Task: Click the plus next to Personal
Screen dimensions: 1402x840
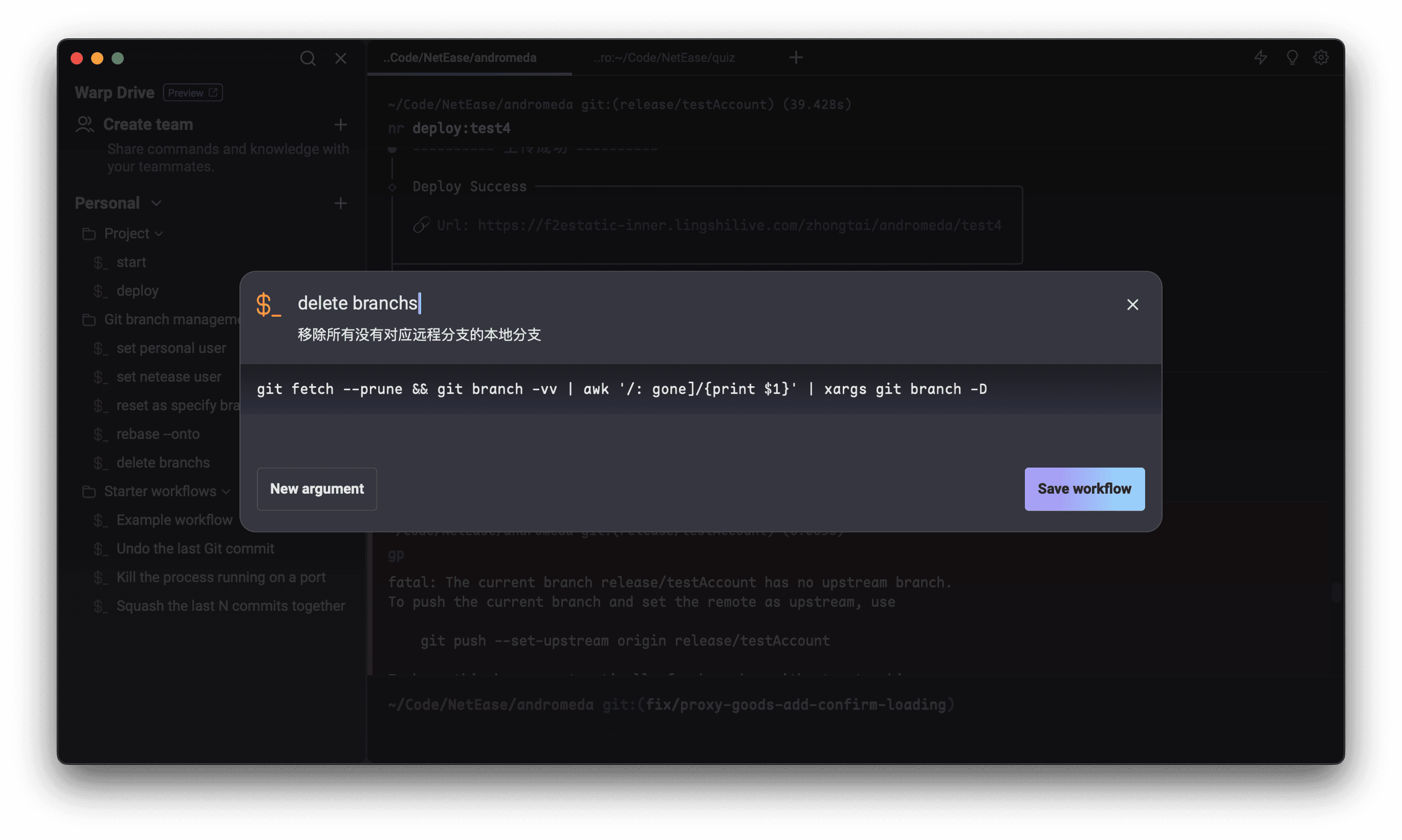Action: coord(340,203)
